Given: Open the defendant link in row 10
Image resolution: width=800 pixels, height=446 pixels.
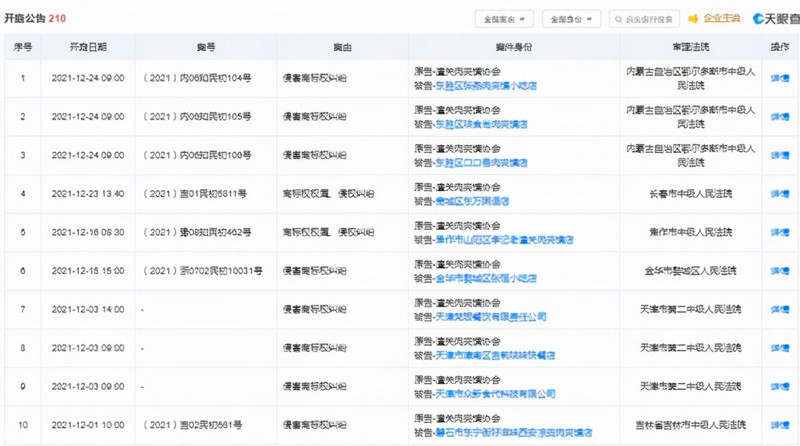Looking at the screenshot, I should click(513, 433).
